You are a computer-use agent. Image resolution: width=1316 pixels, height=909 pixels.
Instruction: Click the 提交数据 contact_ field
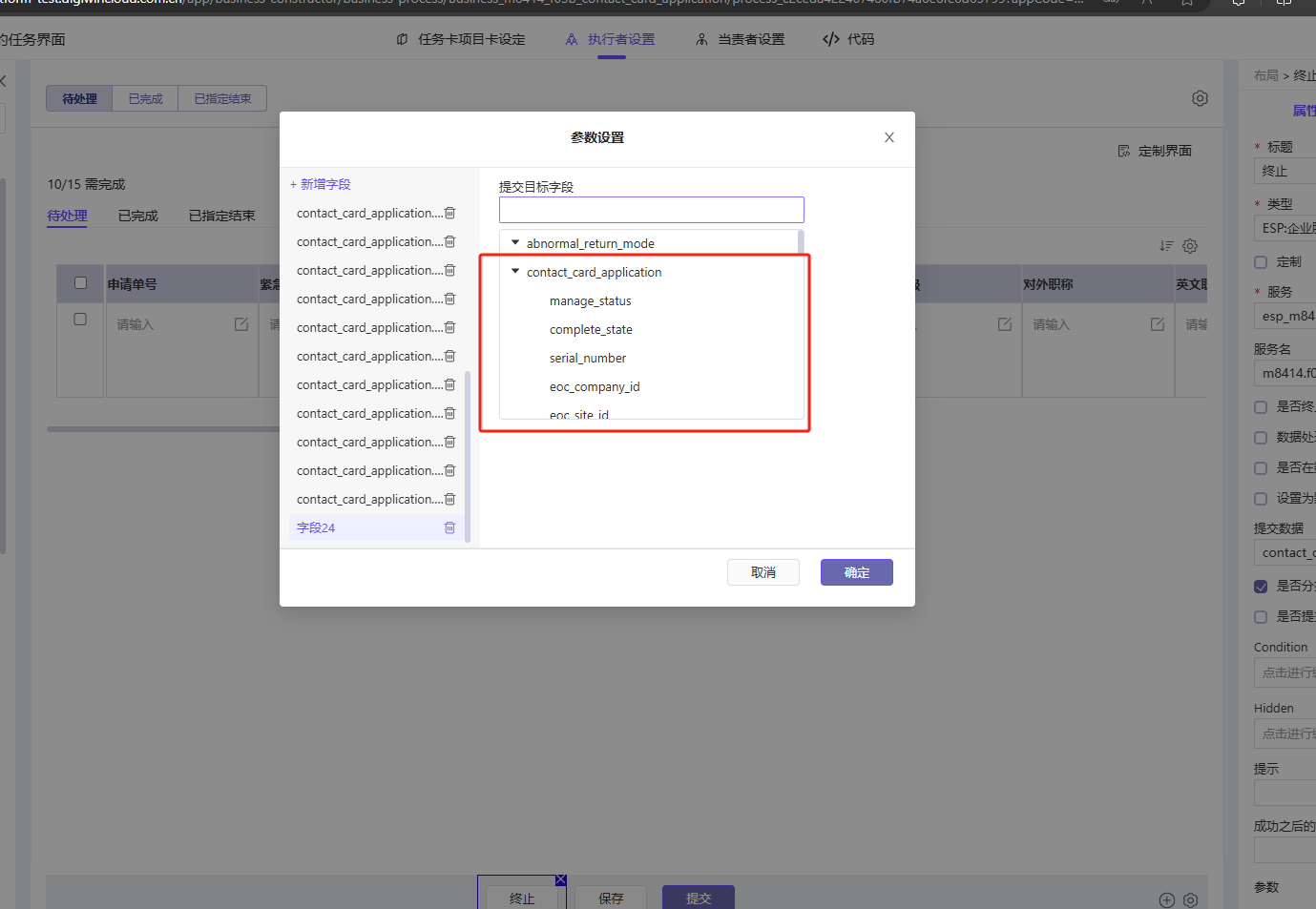click(x=1285, y=552)
